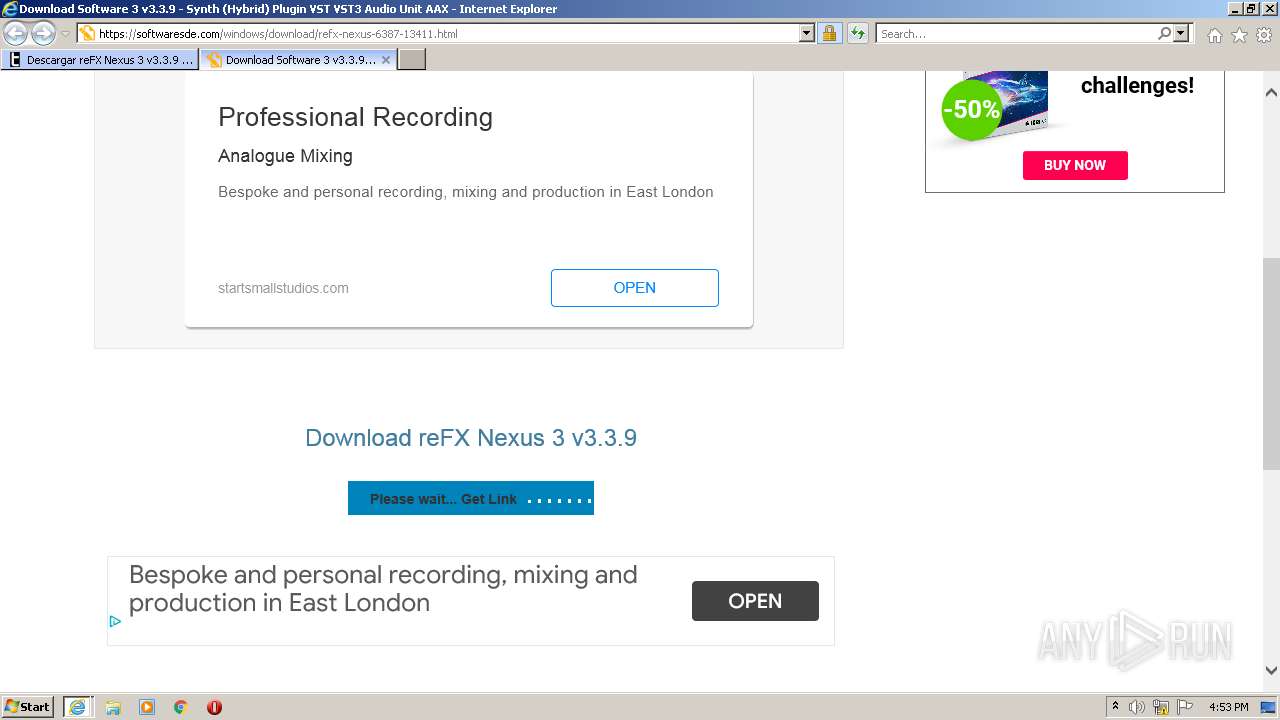1280x720 pixels.
Task: Click the 4:53 PM clock
Action: click(x=1228, y=707)
